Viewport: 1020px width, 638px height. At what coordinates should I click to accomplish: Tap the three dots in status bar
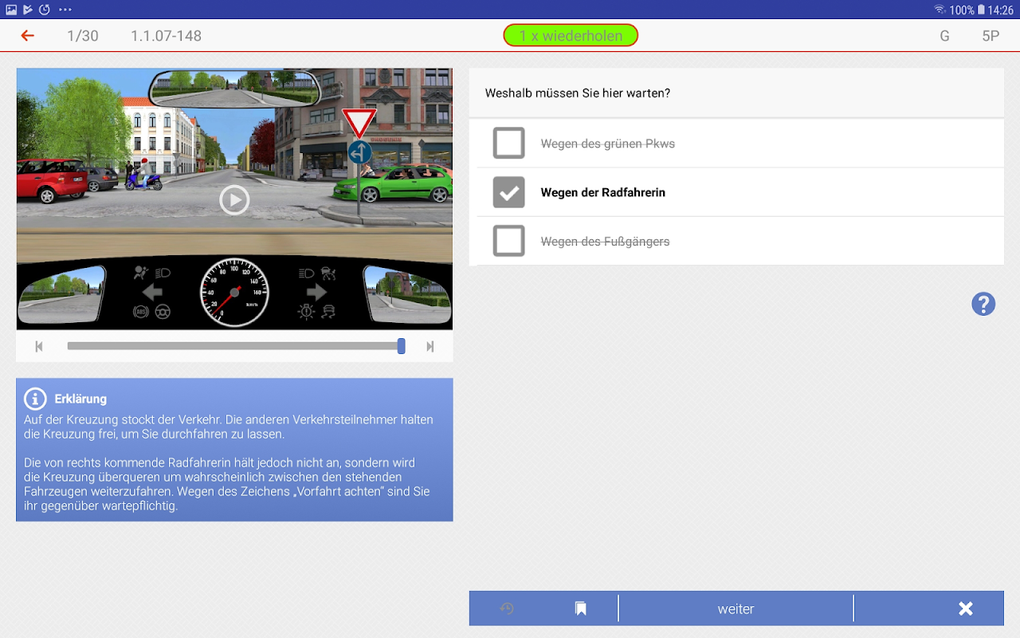coord(65,10)
